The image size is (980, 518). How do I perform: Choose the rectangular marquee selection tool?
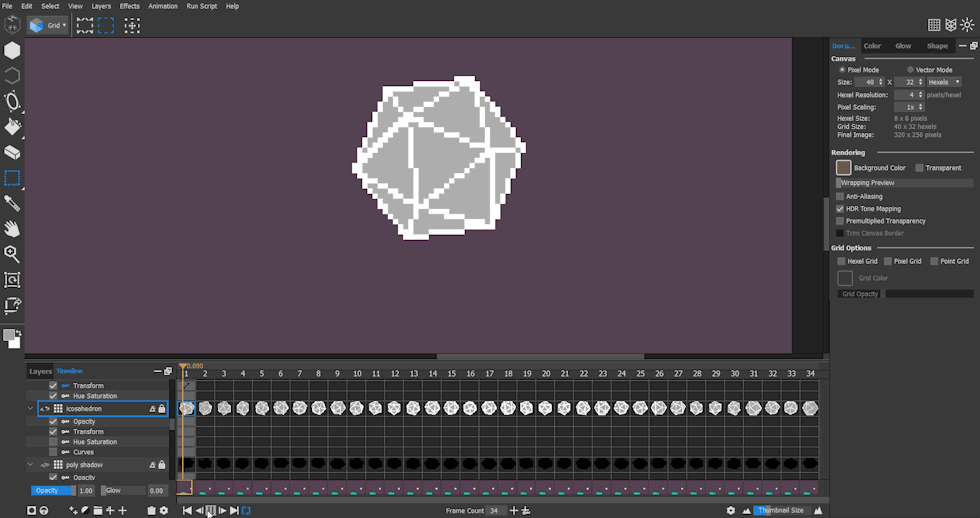tap(12, 178)
